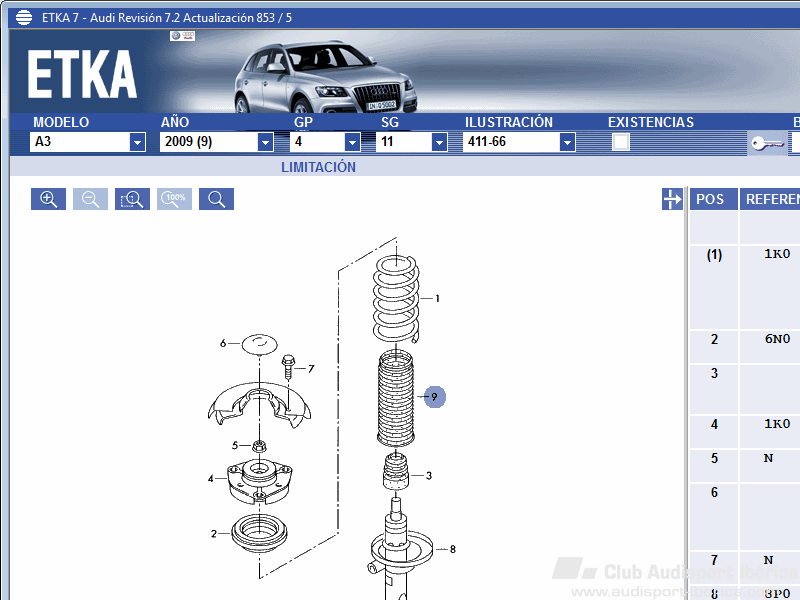
Task: Open the ILUSTRACIÓN dropdown arrow
Action: point(567,142)
